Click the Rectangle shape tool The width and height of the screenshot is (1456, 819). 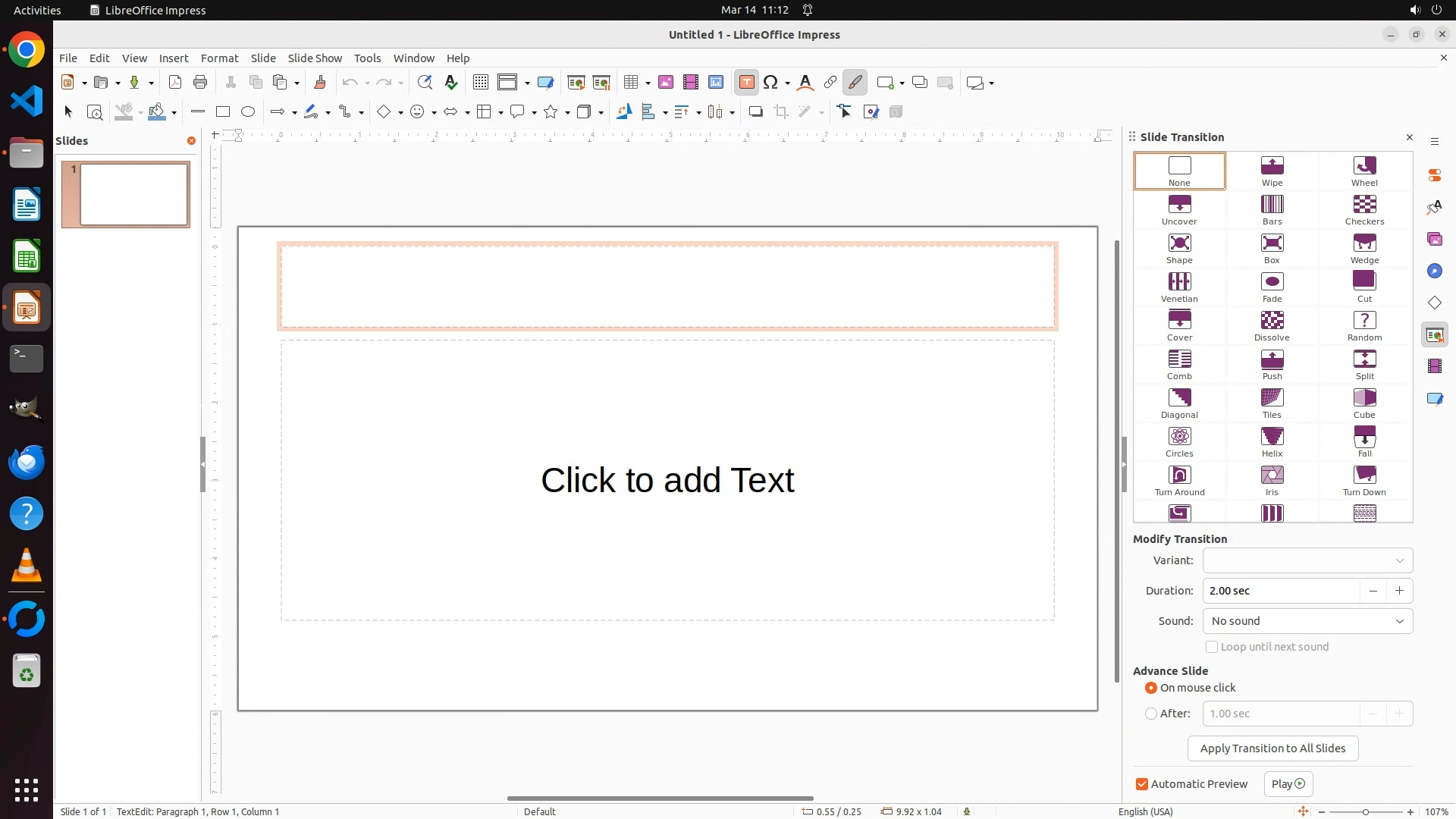[223, 112]
